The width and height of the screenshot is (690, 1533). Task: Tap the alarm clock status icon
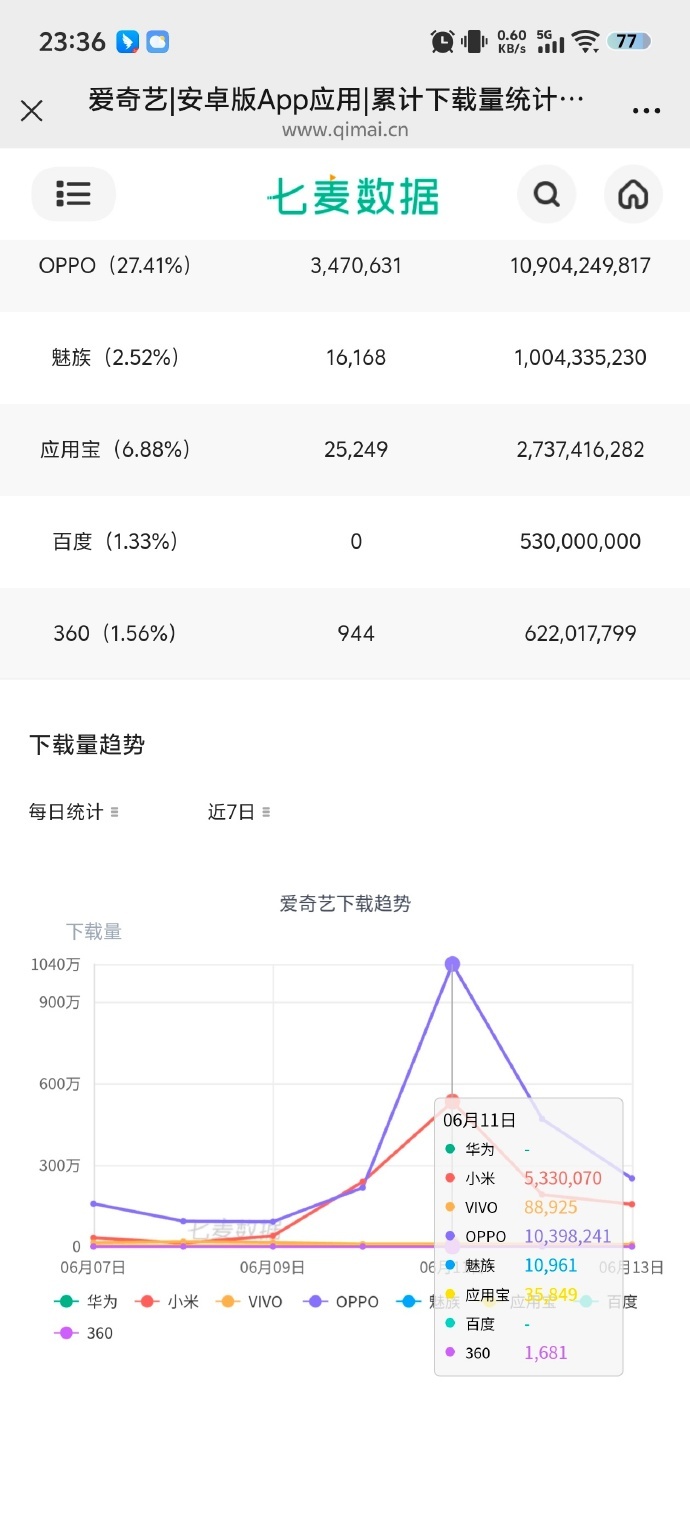[x=442, y=42]
